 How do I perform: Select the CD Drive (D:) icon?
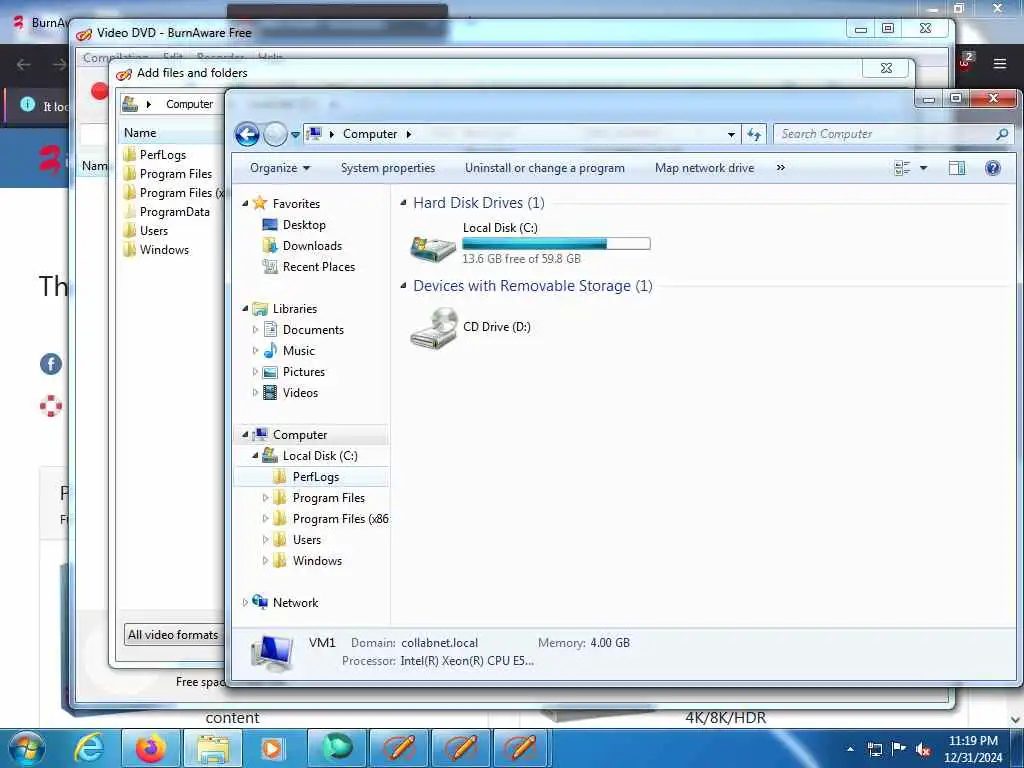point(434,328)
